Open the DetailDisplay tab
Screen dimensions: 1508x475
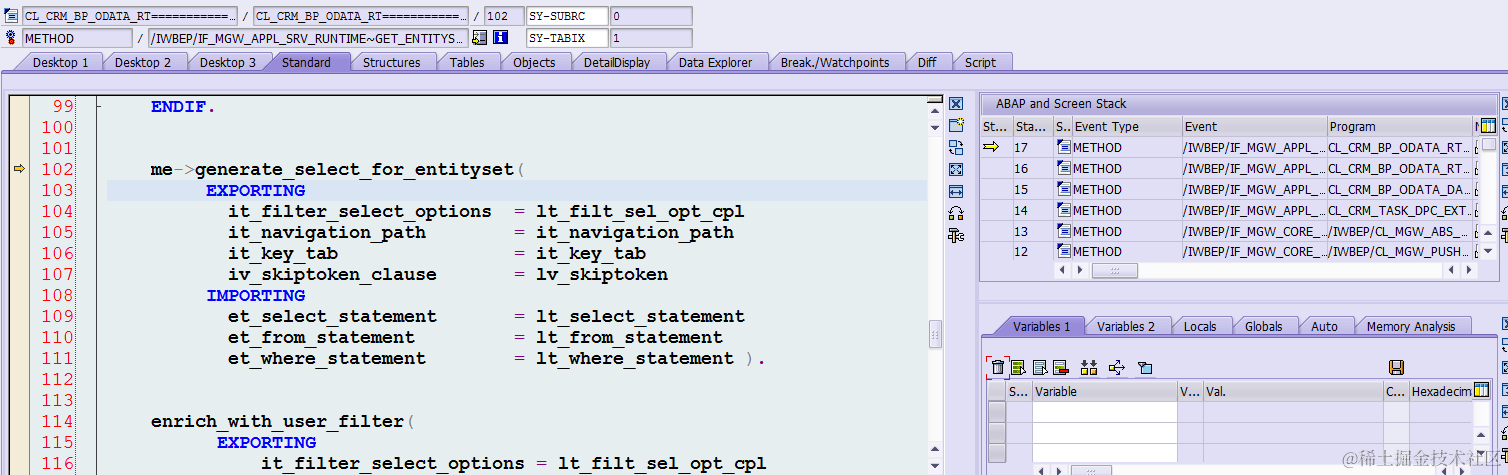[617, 62]
